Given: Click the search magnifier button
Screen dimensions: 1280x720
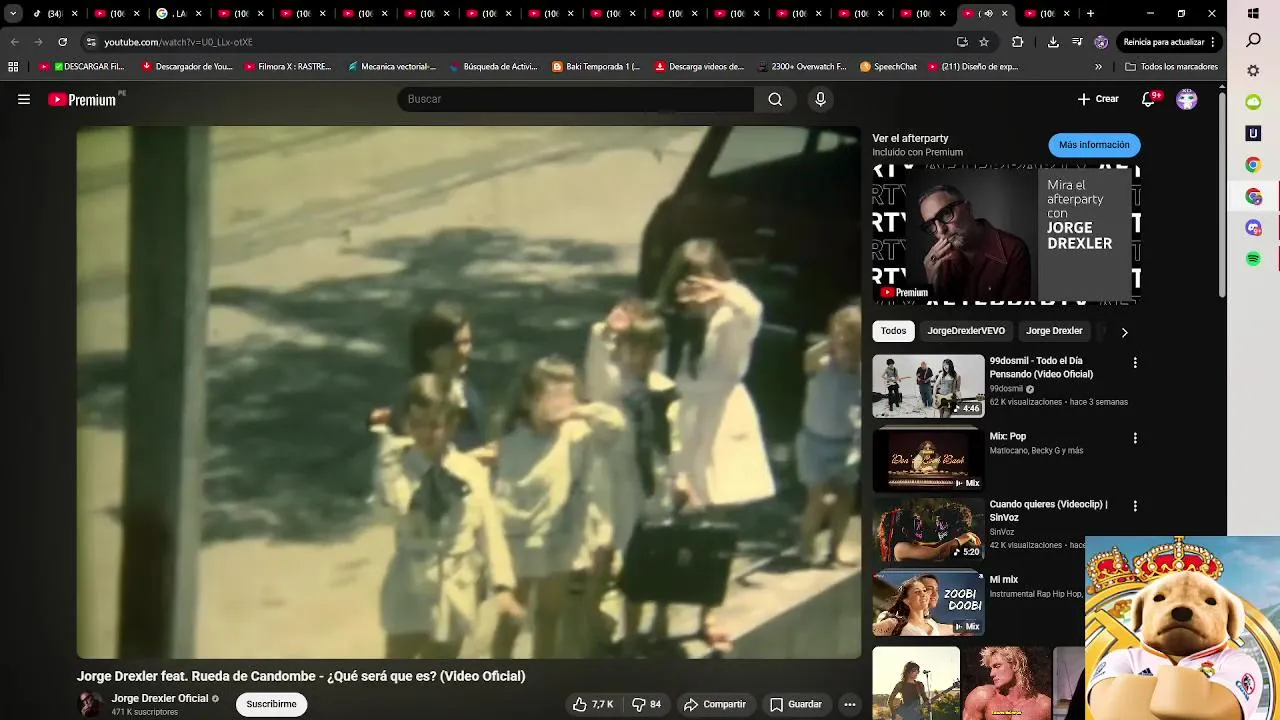Looking at the screenshot, I should pyautogui.click(x=775, y=99).
